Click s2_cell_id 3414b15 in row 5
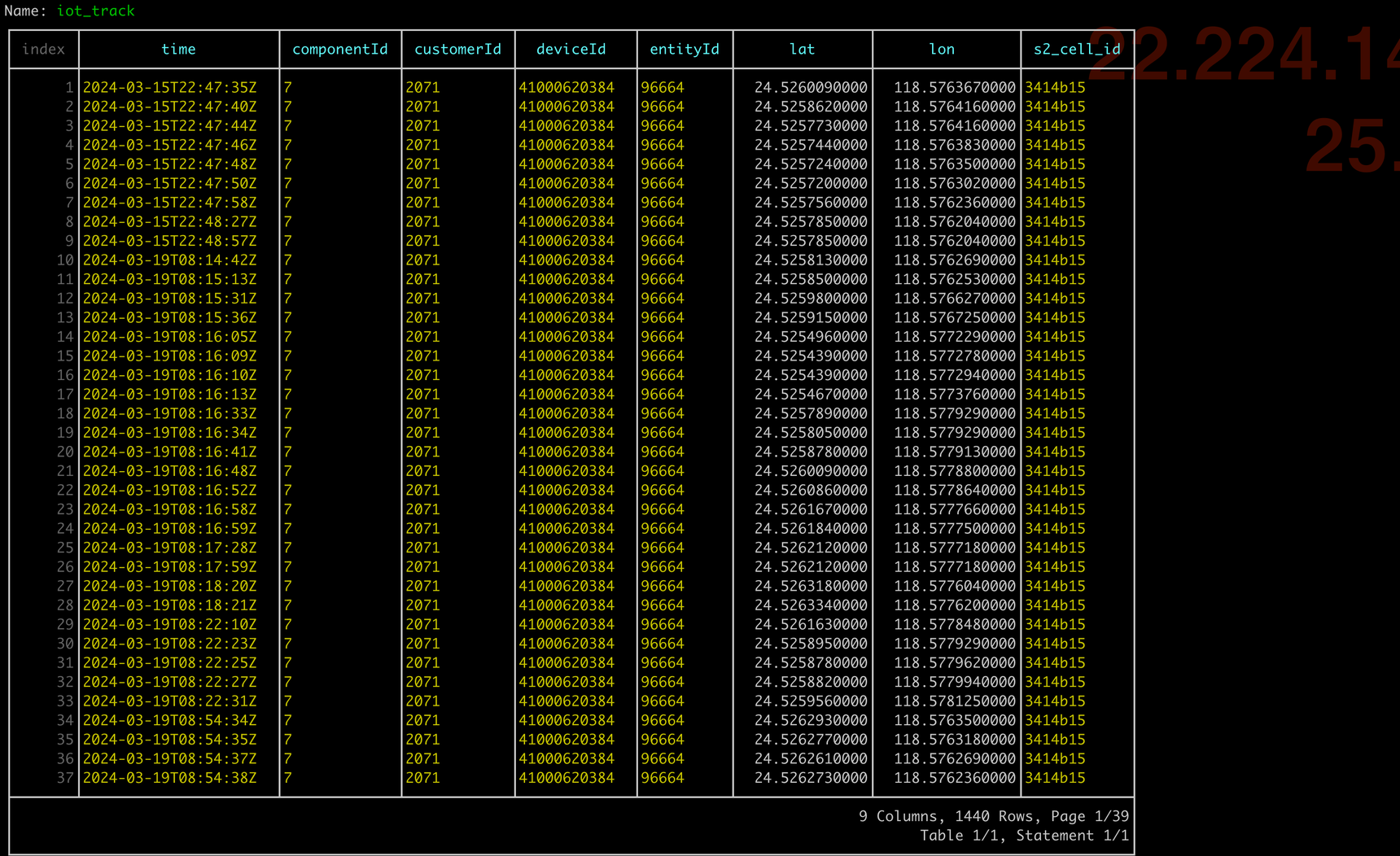1400x856 pixels. [x=1055, y=164]
